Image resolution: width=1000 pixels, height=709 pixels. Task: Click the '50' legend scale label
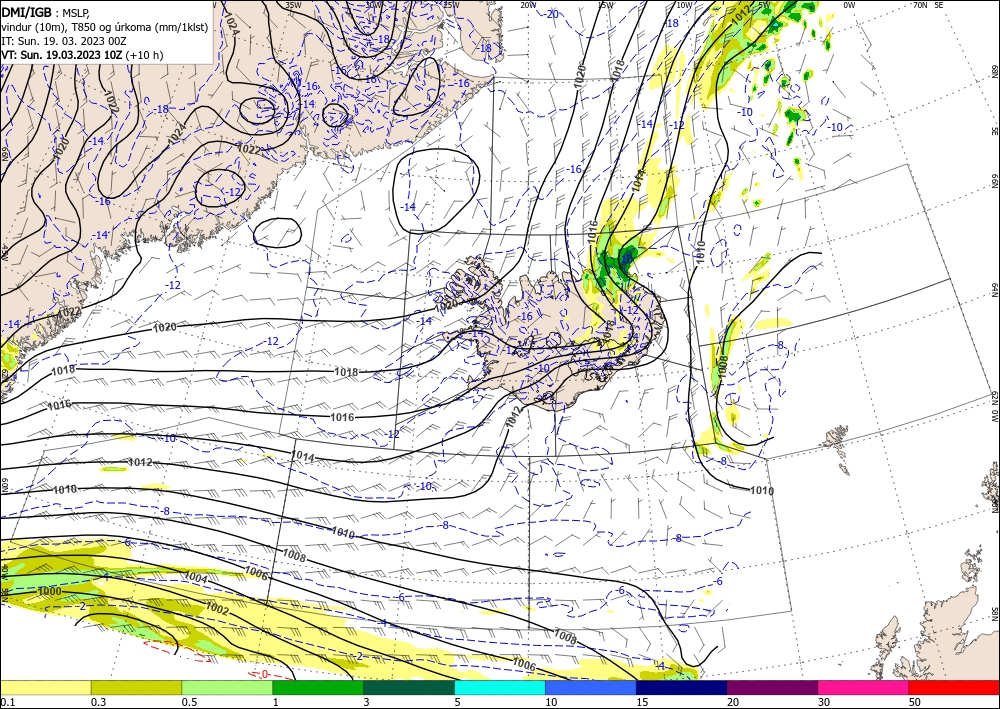tap(915, 702)
